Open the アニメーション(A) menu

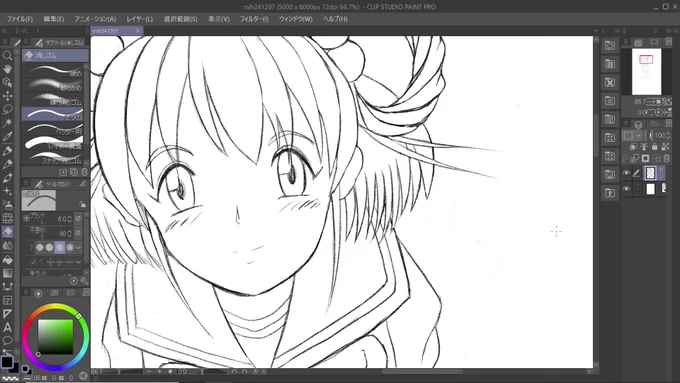click(x=95, y=19)
